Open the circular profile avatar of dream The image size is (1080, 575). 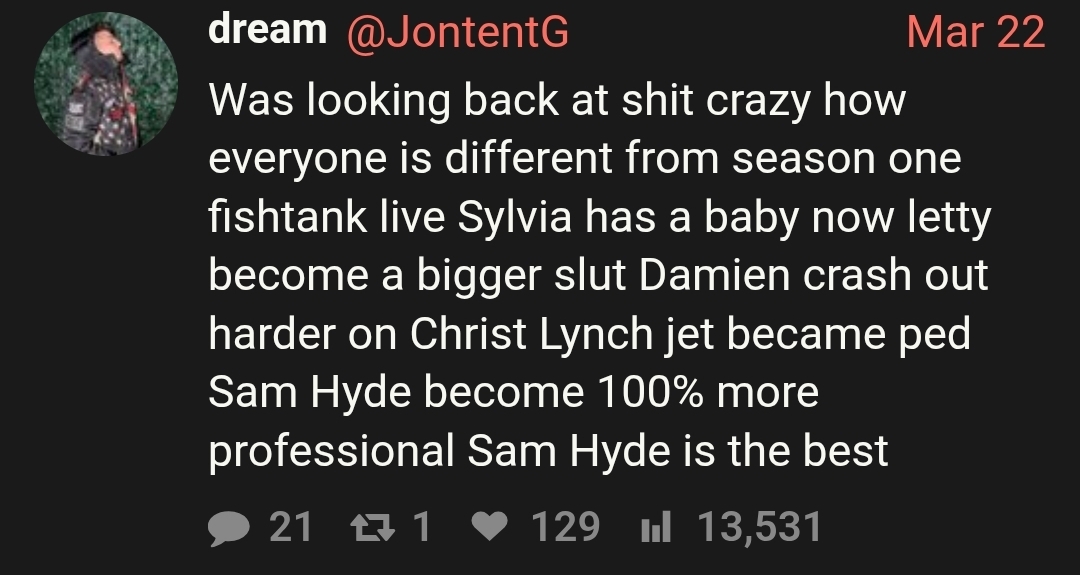point(106,84)
